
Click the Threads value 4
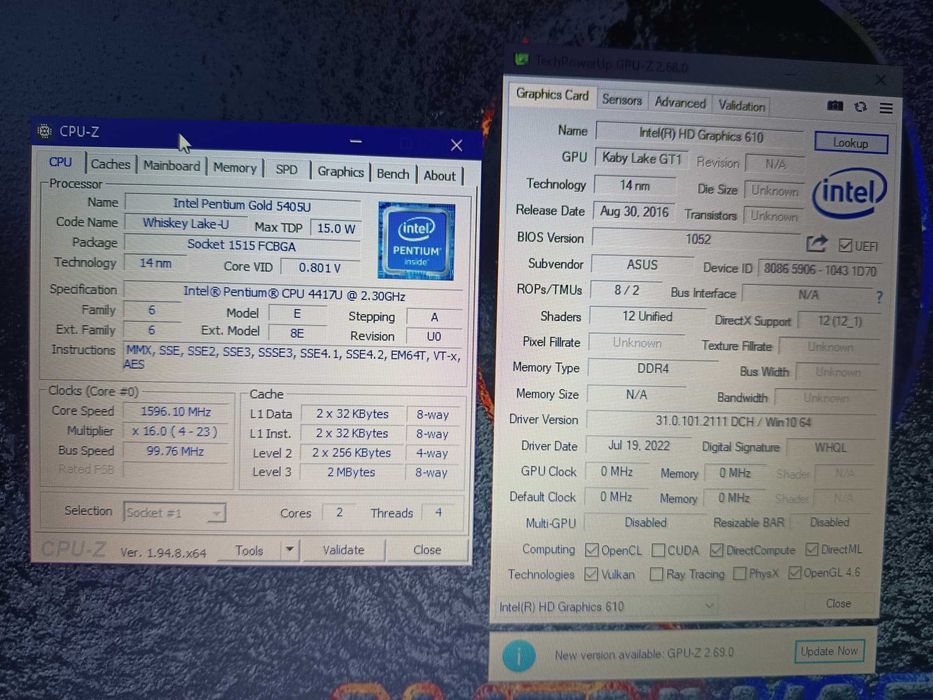[439, 512]
